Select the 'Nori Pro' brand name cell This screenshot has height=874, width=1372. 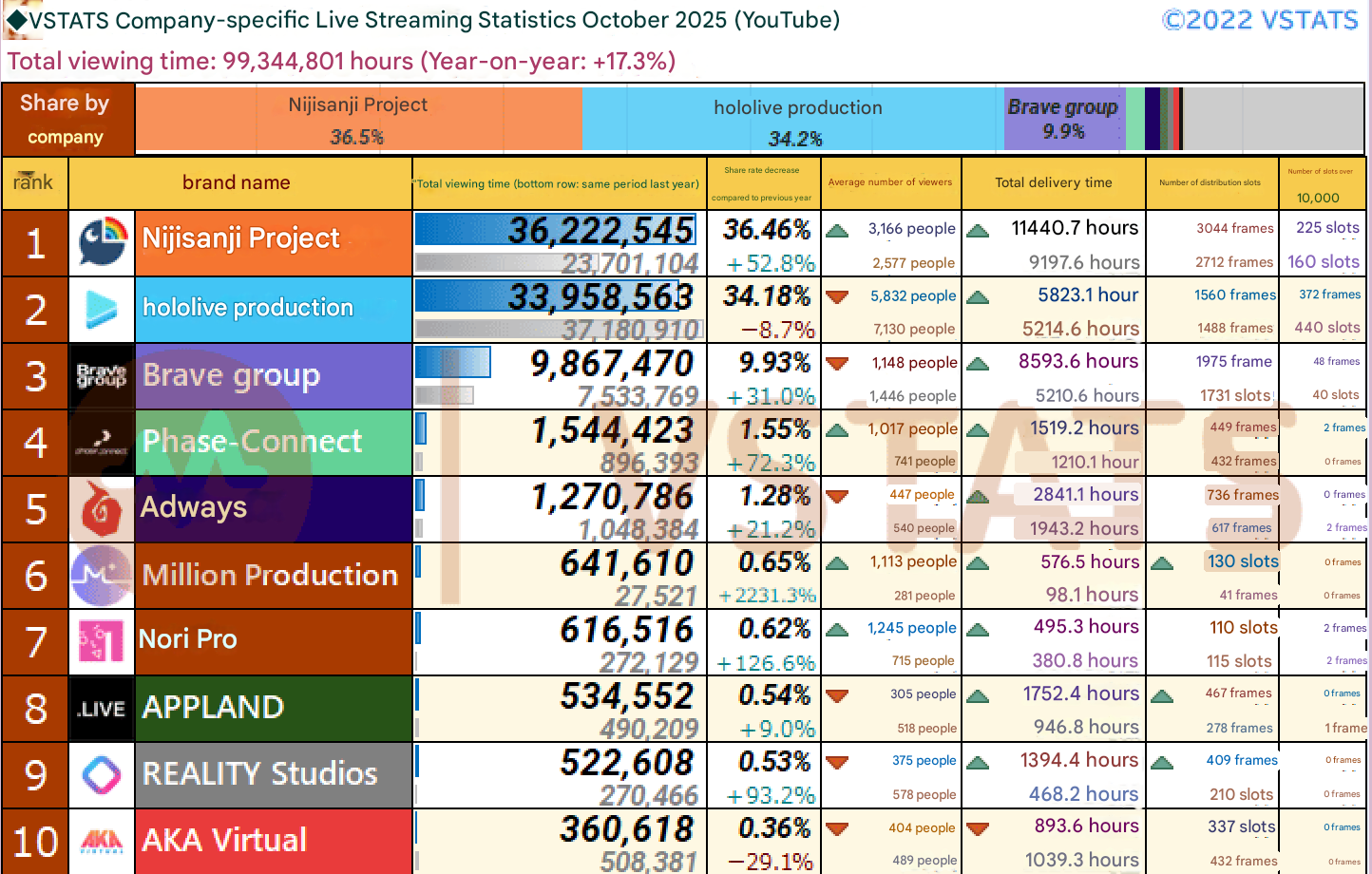[274, 642]
